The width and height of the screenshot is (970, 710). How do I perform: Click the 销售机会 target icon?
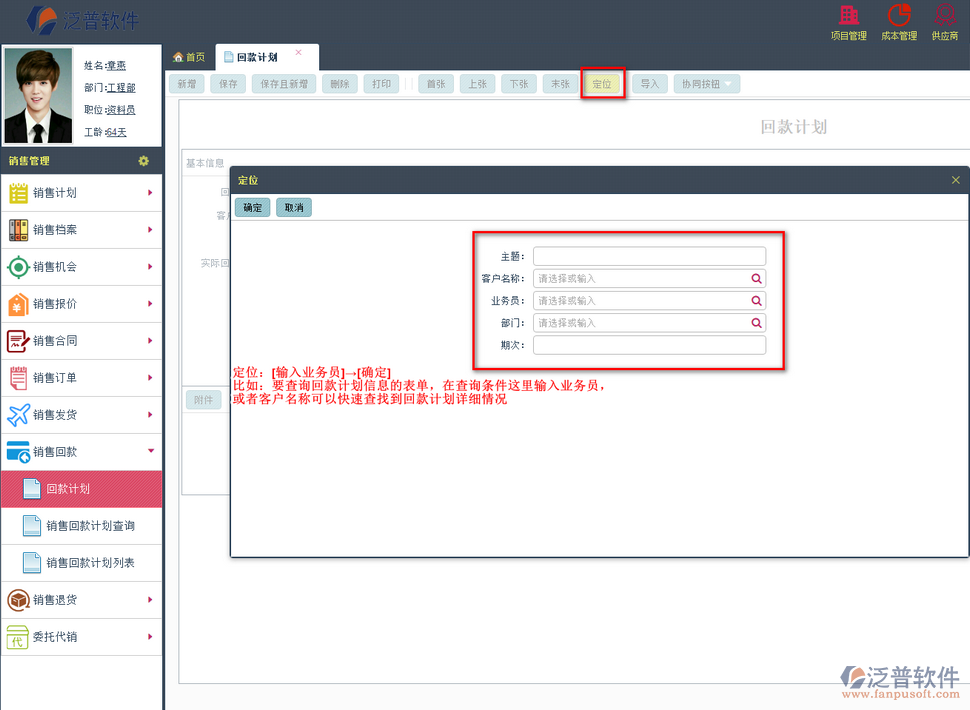coord(18,267)
